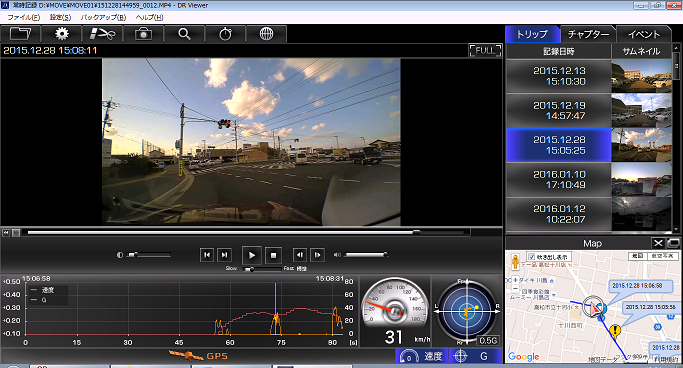Click the サムネイル column header
This screenshot has height=368, width=683.
(641, 51)
